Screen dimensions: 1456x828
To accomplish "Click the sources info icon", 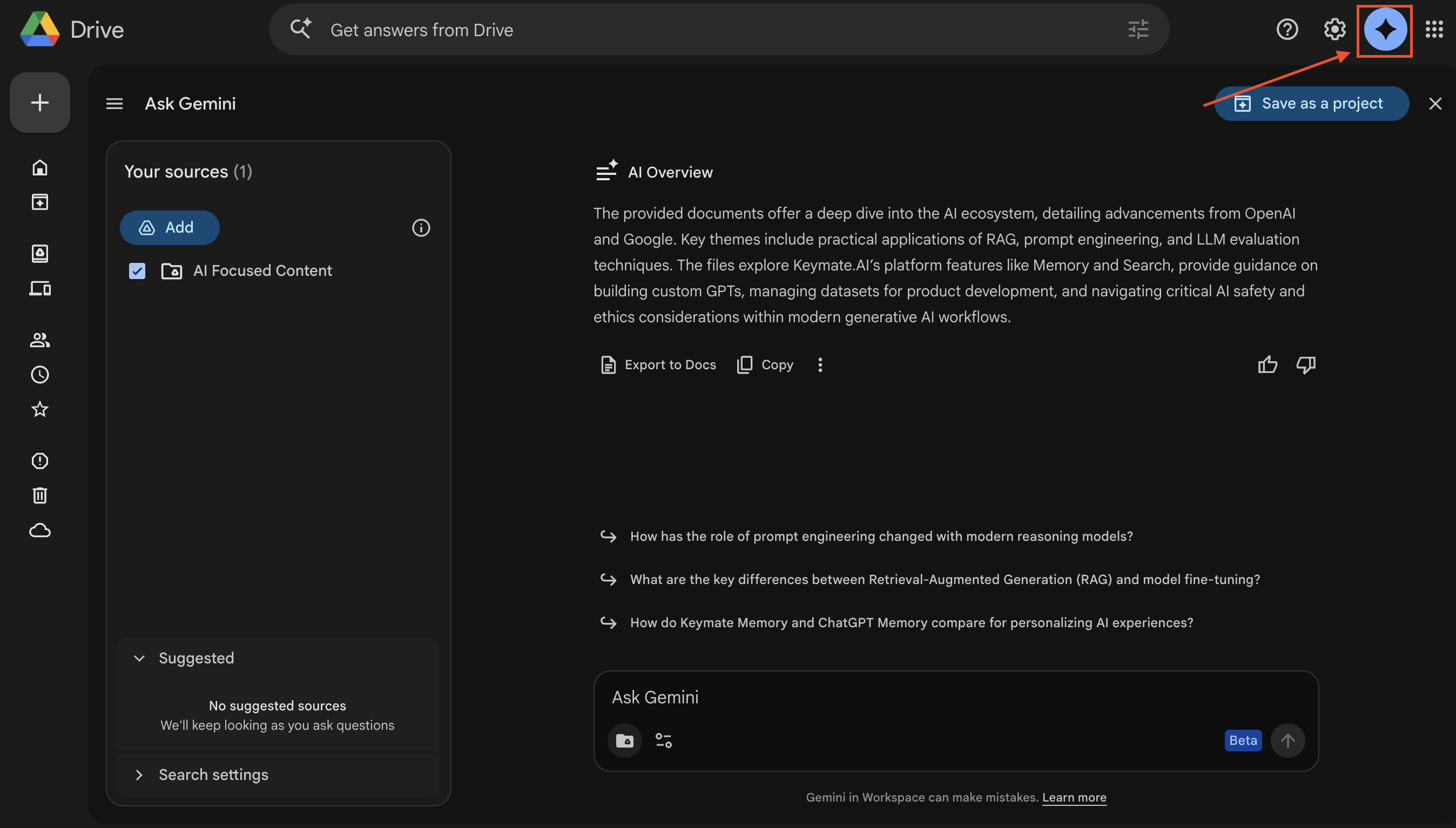I will coord(421,228).
